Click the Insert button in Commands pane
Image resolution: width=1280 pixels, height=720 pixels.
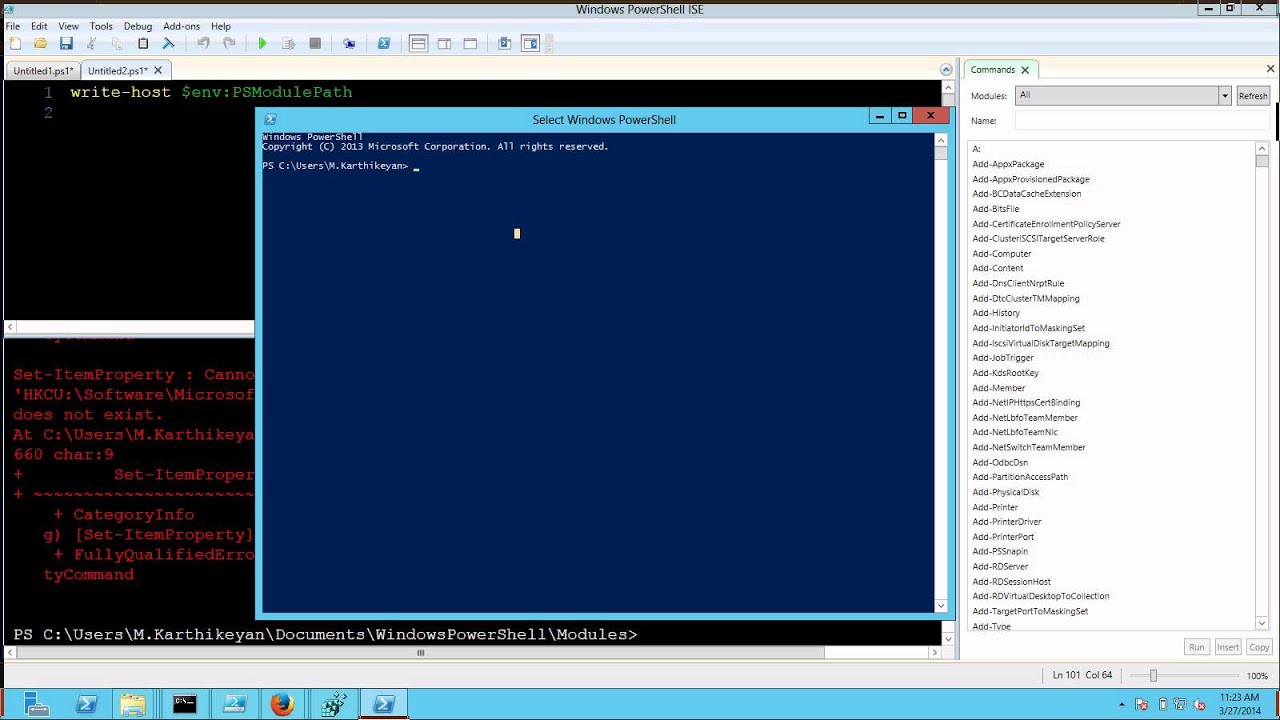pyautogui.click(x=1228, y=647)
